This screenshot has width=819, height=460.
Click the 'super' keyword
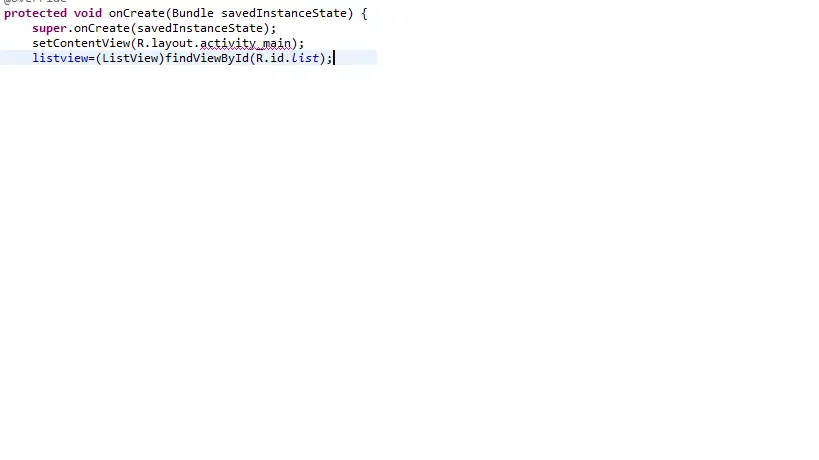click(50, 29)
